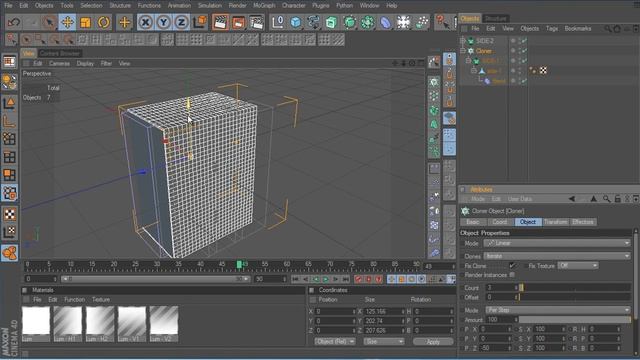Open the Coord. tab in Attributes

tap(500, 222)
